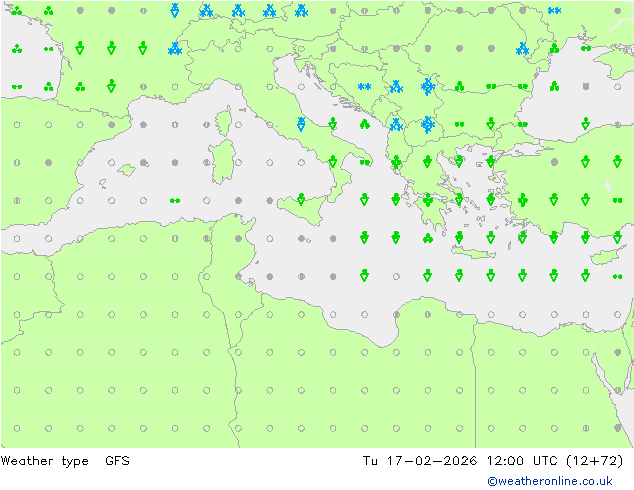Click the lone green drizzle symbol south of the Balearics
The width and height of the screenshot is (634, 490).
tap(175, 201)
